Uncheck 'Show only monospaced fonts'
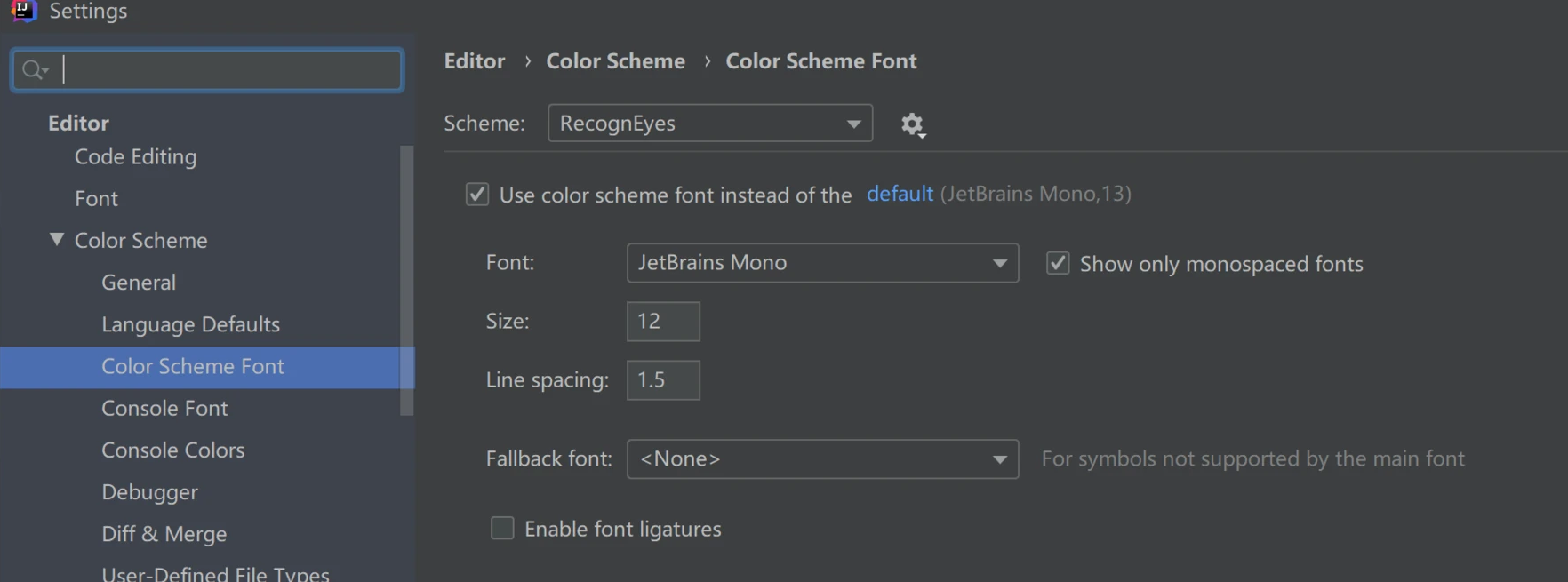Viewport: 1568px width, 582px height. click(x=1057, y=263)
